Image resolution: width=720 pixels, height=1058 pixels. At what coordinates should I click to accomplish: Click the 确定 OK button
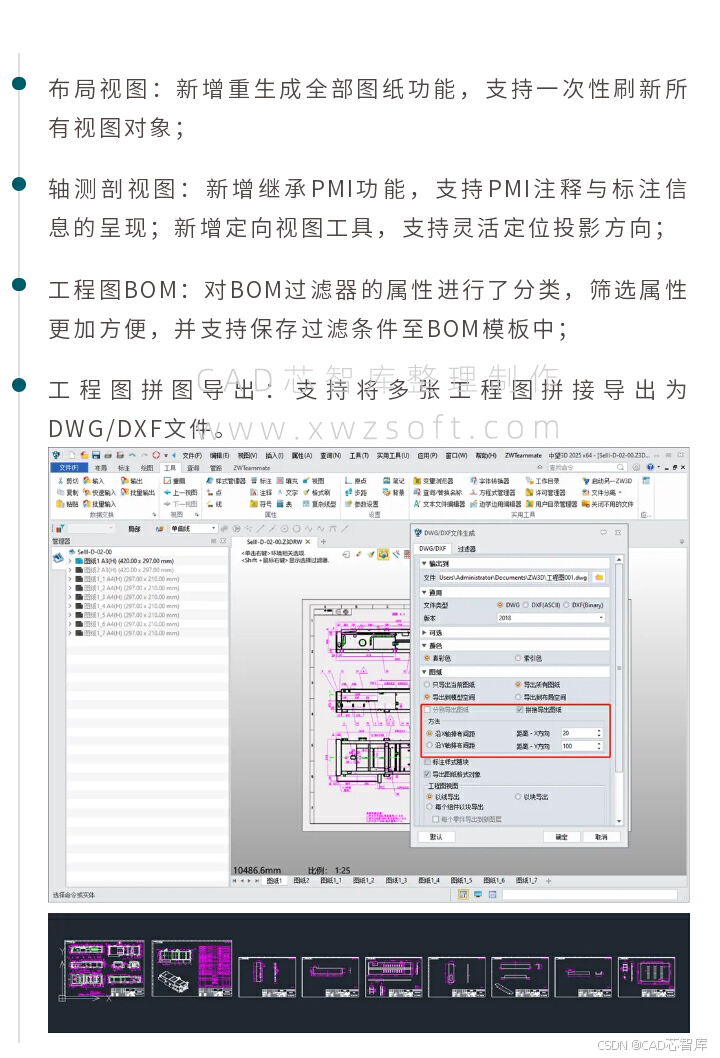click(x=561, y=837)
